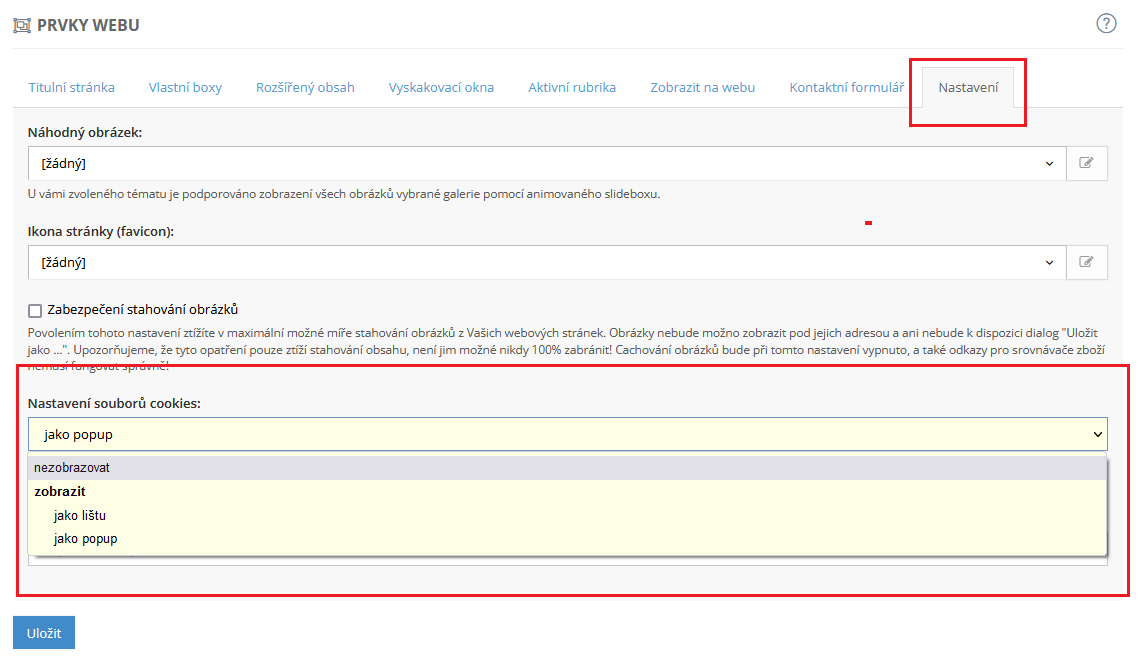Viewport: 1138px width, 668px height.
Task: Click the Prvky webu header icon
Action: 22,25
